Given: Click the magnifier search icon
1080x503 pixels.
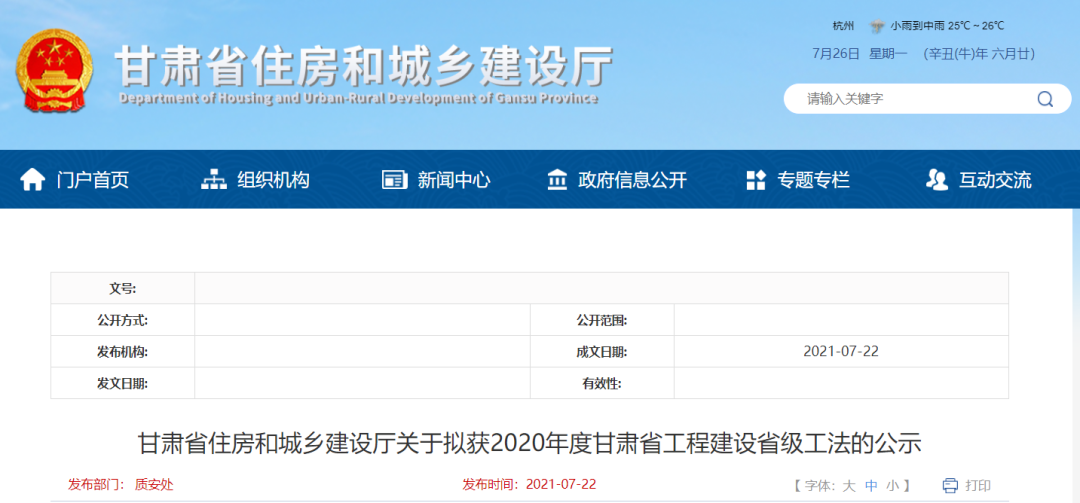Looking at the screenshot, I should pyautogui.click(x=1045, y=99).
